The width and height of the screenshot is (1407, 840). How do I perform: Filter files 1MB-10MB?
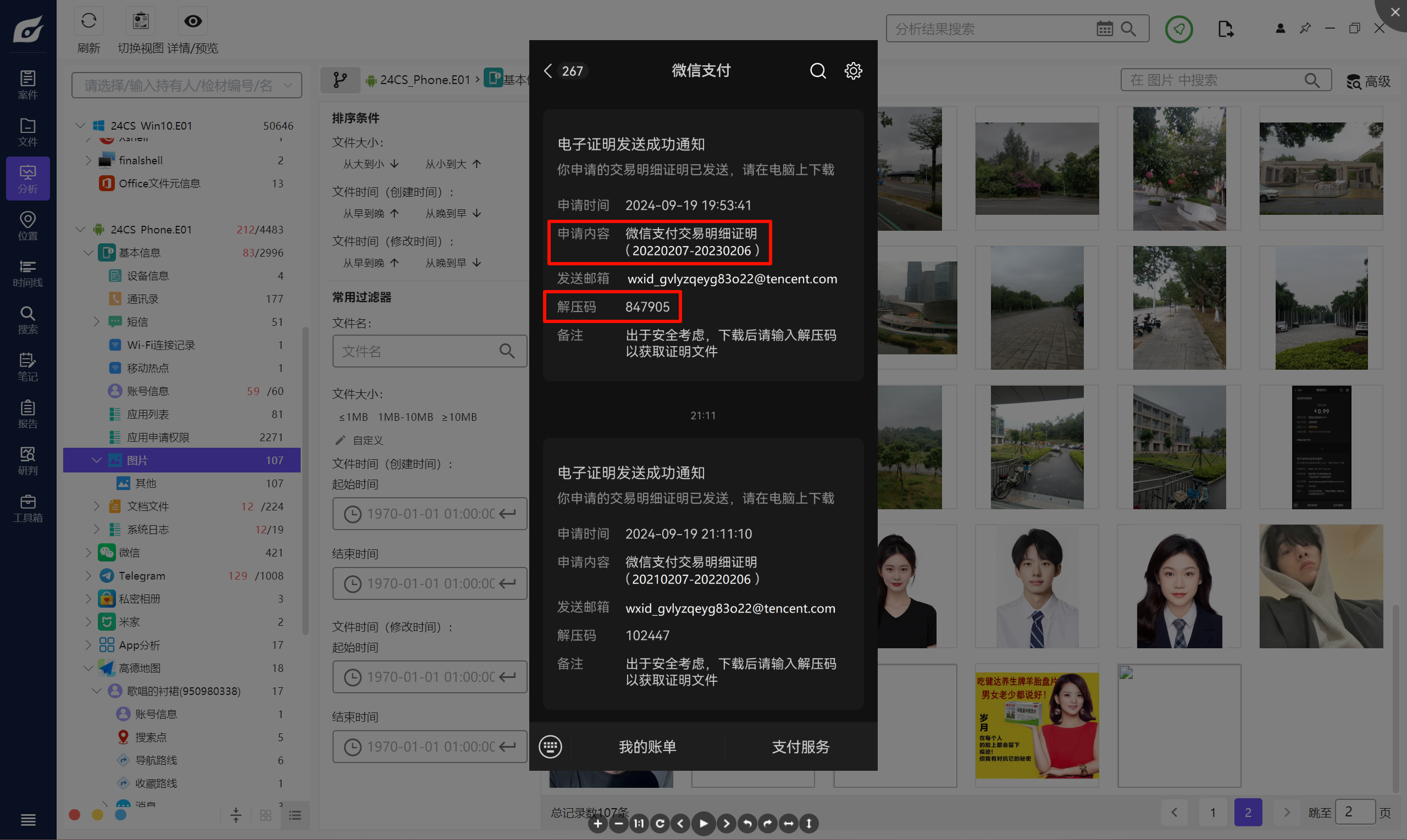tap(406, 417)
